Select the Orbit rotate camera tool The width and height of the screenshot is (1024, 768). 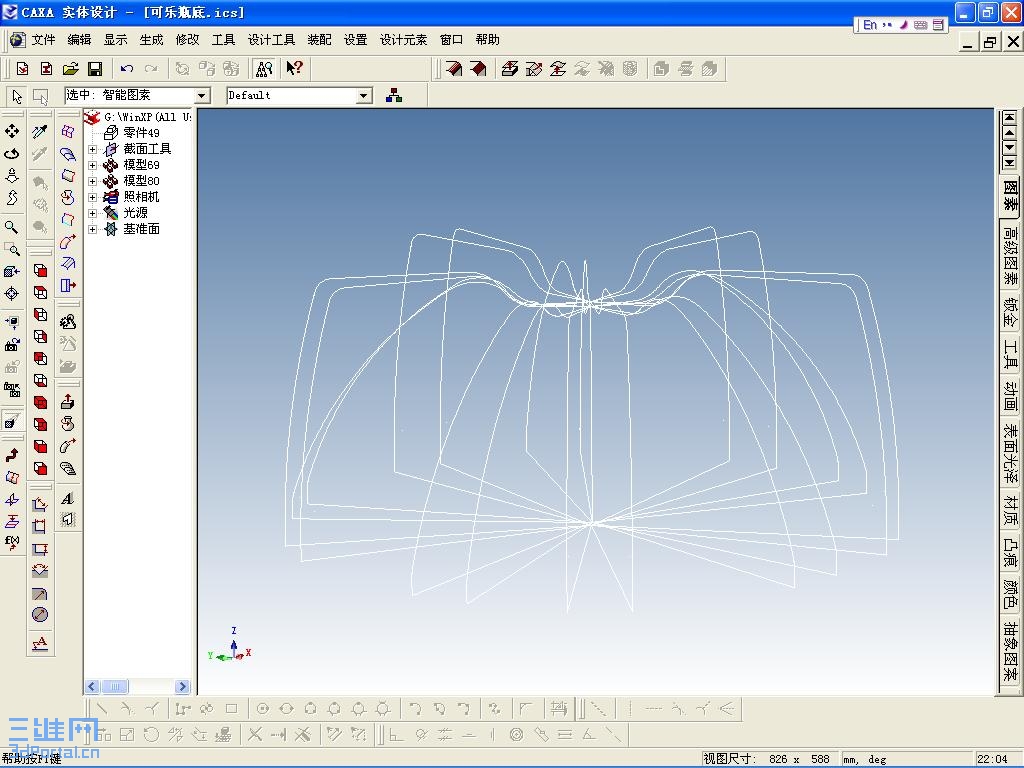point(12,153)
